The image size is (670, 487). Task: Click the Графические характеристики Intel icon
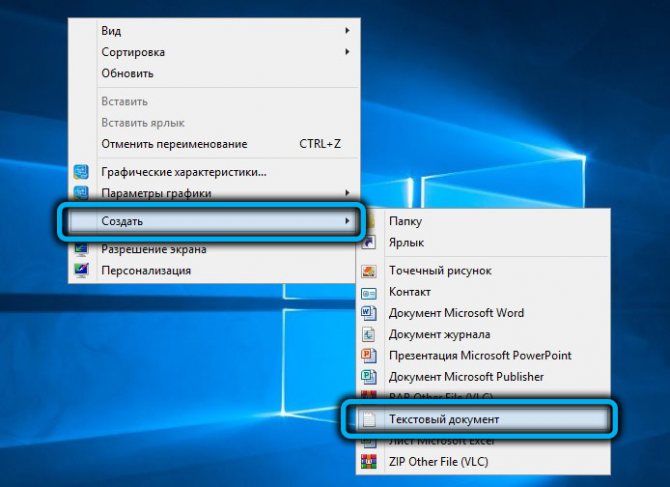tap(81, 172)
